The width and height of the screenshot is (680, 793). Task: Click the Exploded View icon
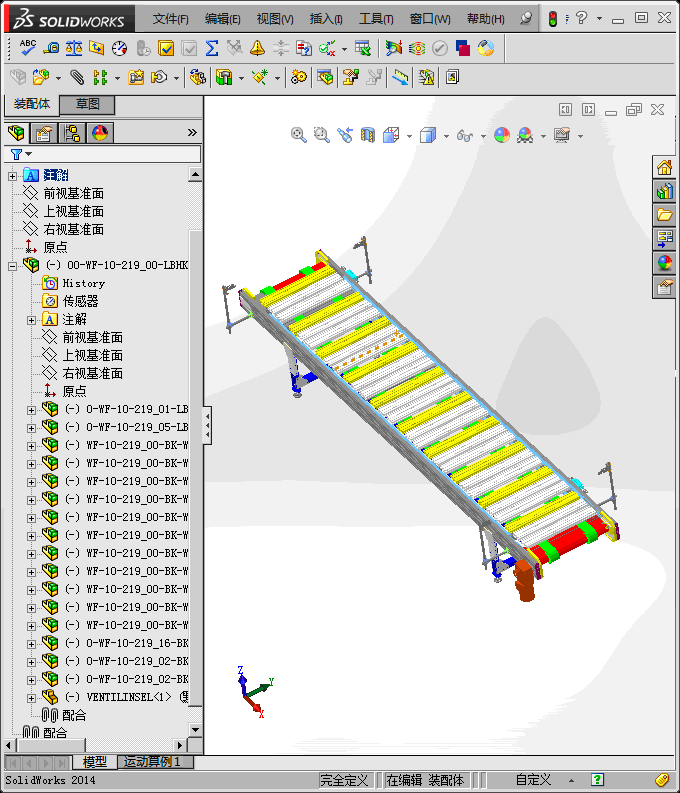point(350,77)
